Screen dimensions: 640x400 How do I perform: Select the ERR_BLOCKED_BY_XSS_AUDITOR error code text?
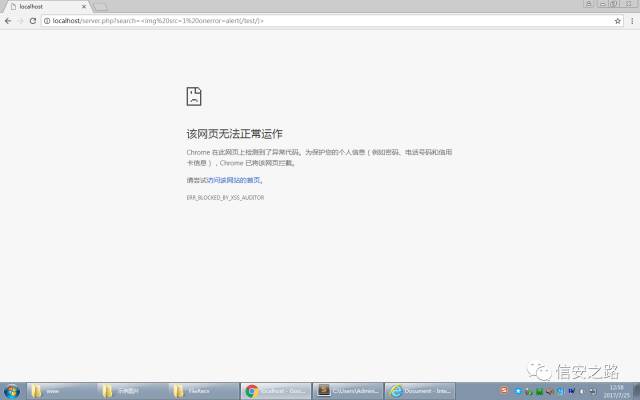tap(225, 198)
